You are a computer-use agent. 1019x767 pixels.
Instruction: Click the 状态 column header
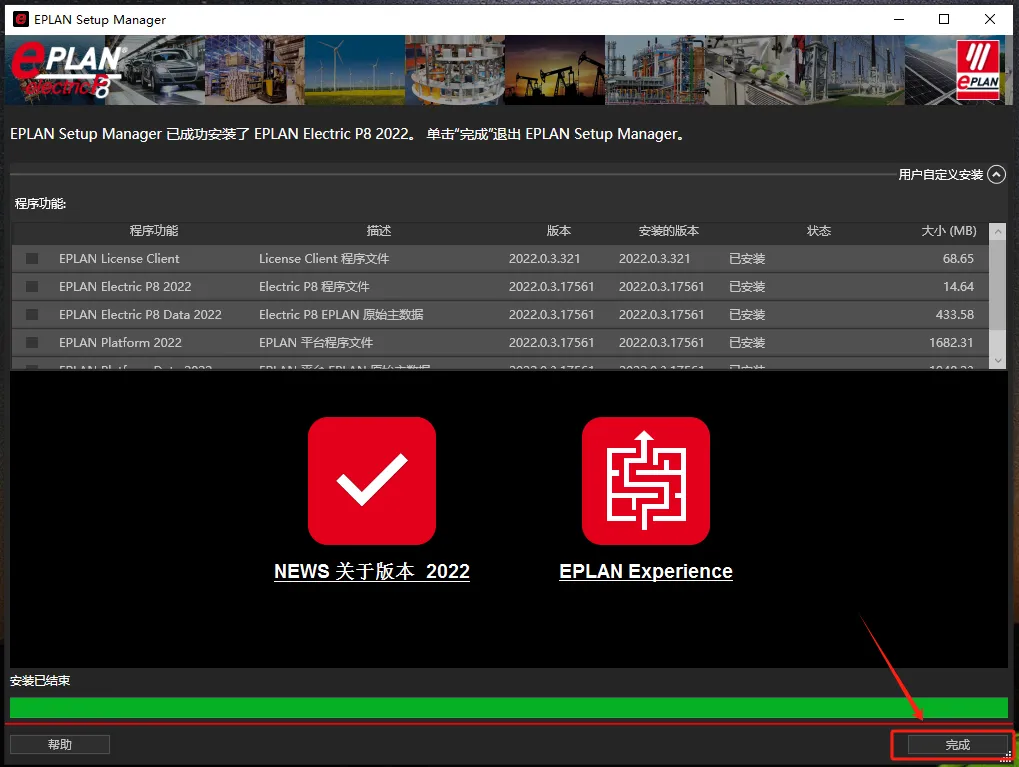tap(819, 231)
